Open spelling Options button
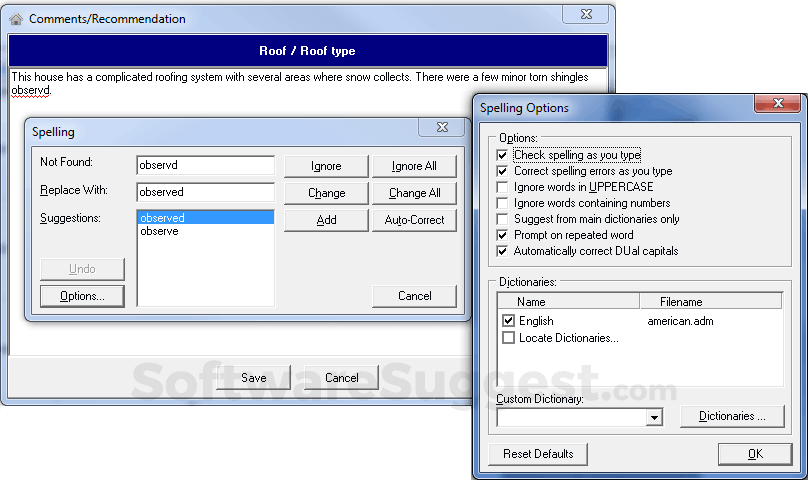 click(82, 296)
